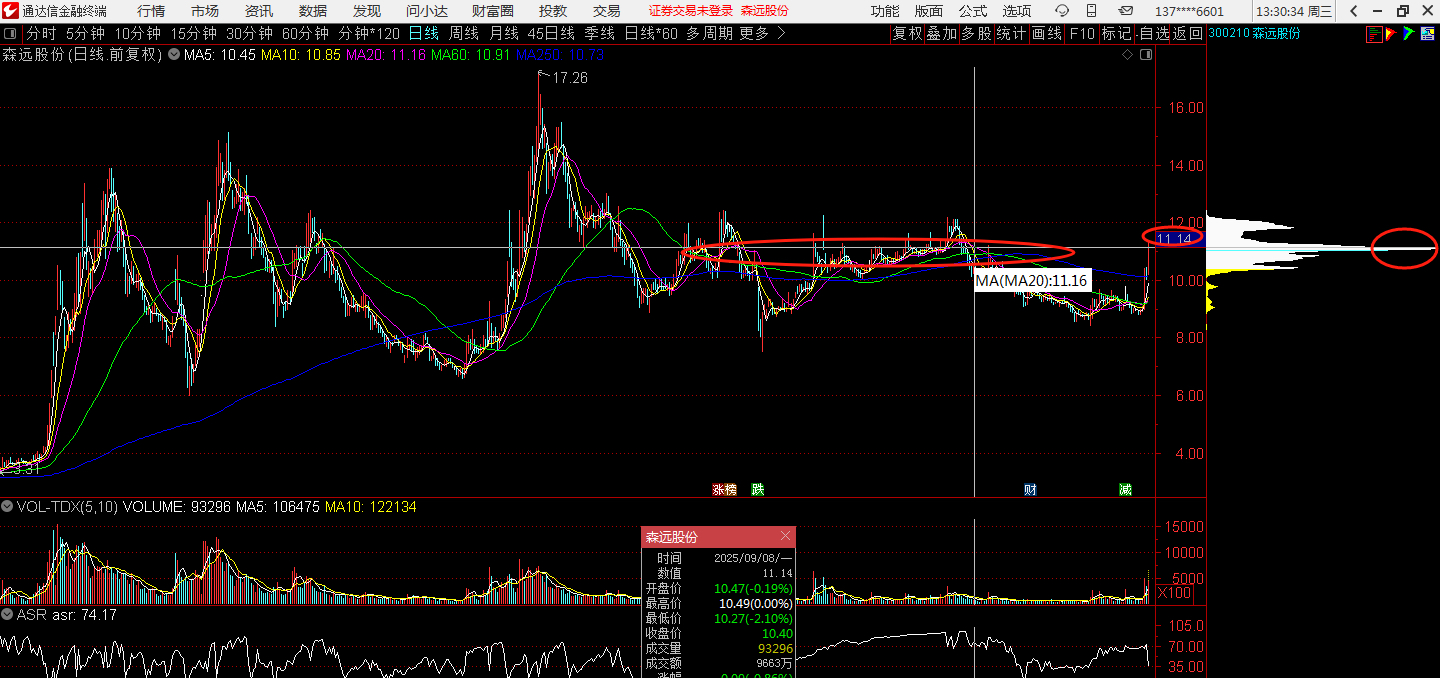Viewport: 1440px width, 678px height.
Task: Click the red list panel icon at top right
Action: pyautogui.click(x=1374, y=34)
